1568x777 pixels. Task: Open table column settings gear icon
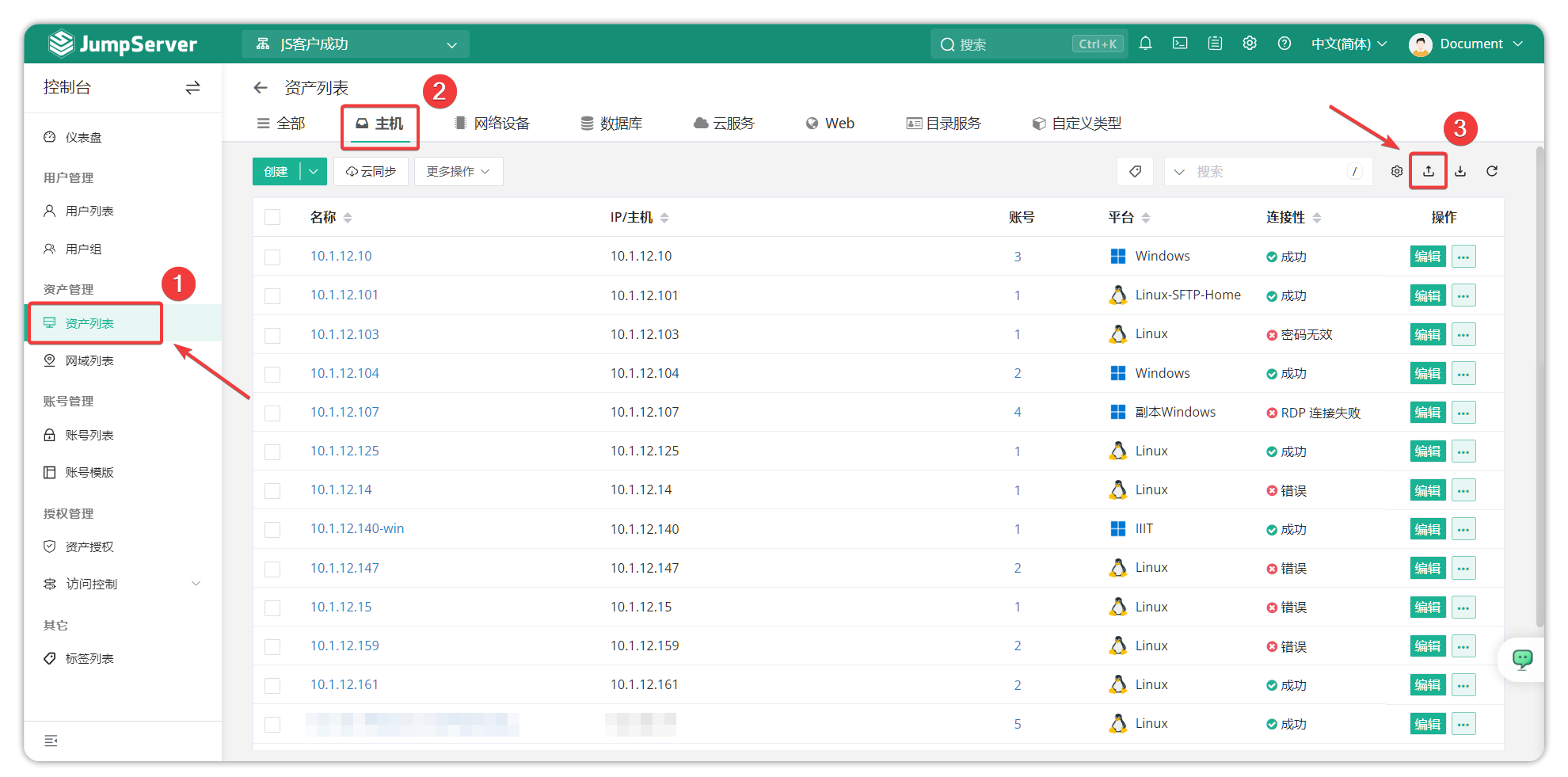point(1397,171)
